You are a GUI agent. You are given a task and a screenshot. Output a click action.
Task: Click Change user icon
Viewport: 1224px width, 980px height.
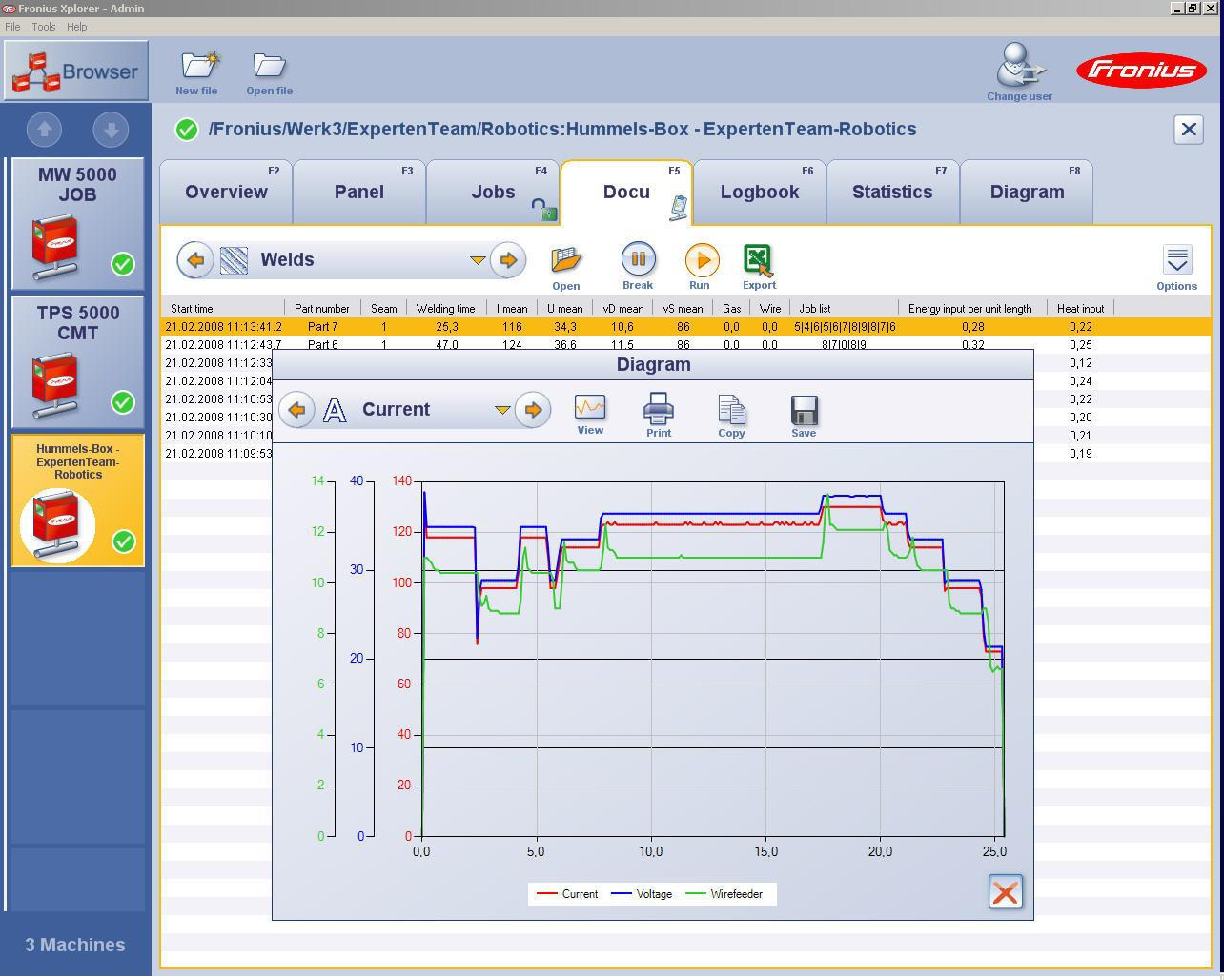(x=1019, y=71)
